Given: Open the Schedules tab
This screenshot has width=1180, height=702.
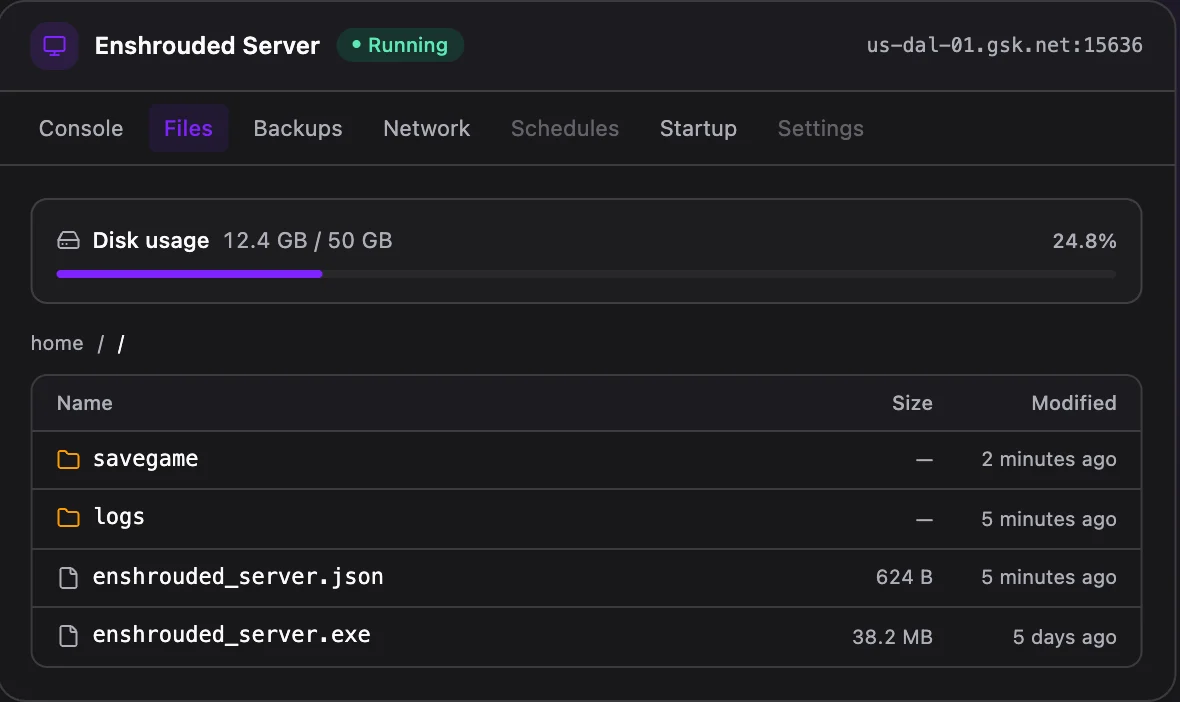Looking at the screenshot, I should point(565,129).
